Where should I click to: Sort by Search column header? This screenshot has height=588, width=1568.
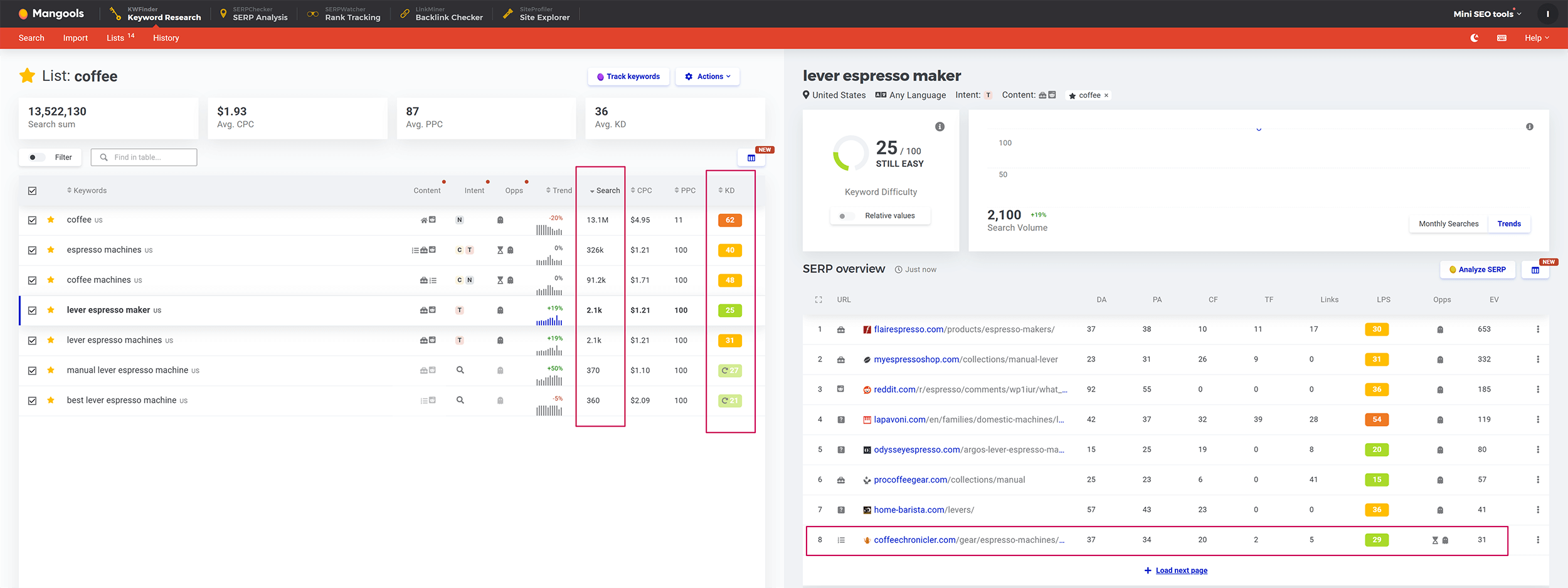coord(605,191)
